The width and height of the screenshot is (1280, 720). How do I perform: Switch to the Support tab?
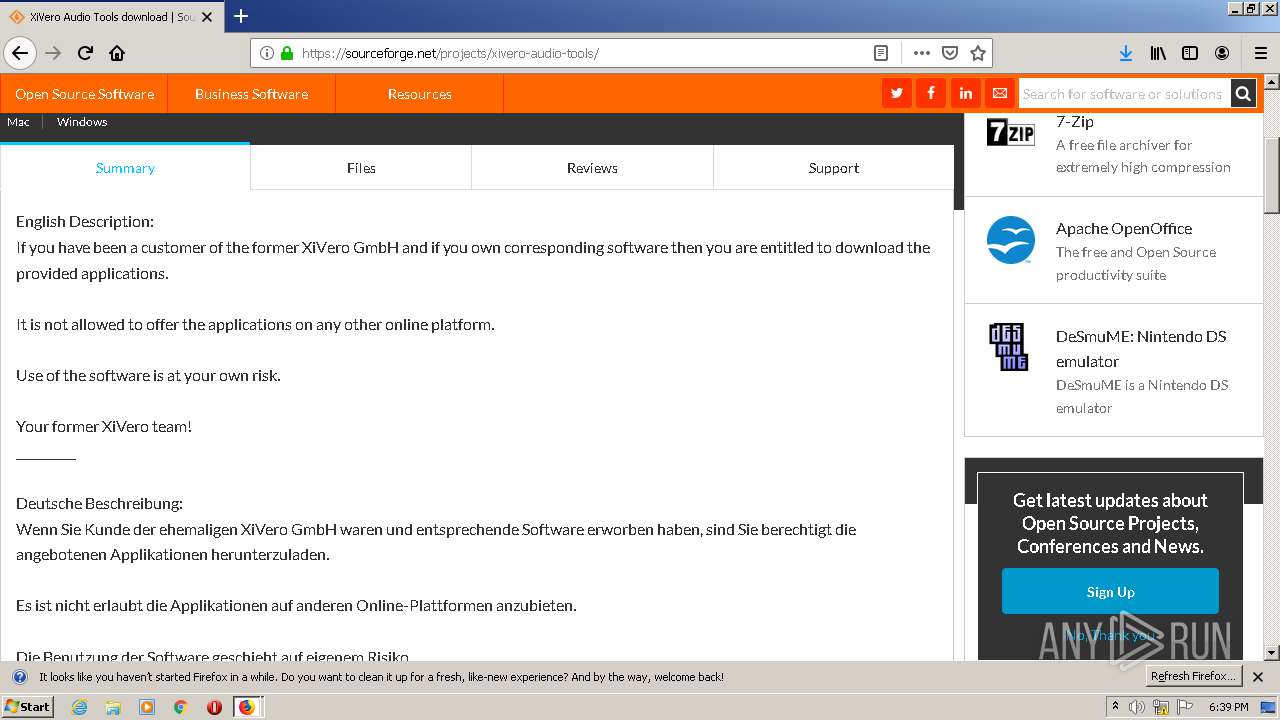click(x=834, y=168)
